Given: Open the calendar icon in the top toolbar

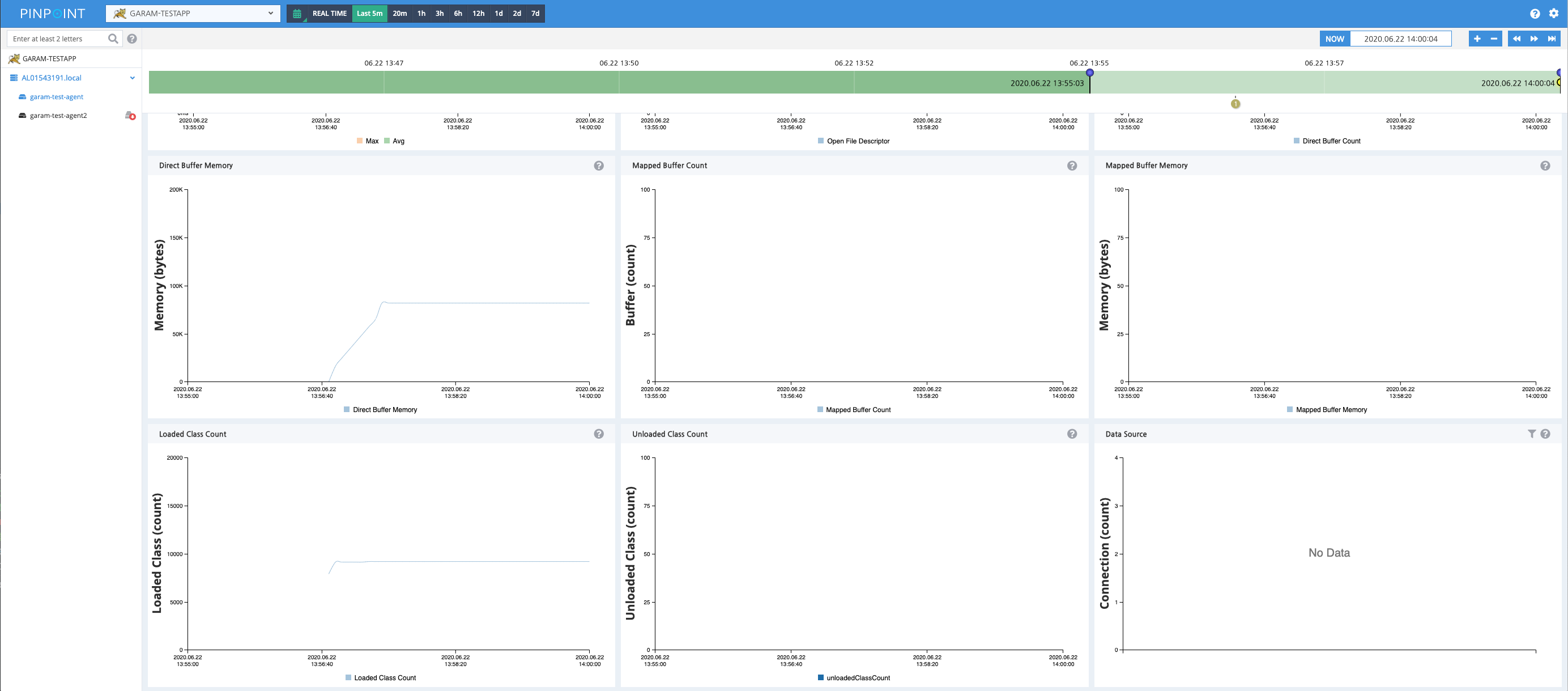Looking at the screenshot, I should tap(296, 14).
